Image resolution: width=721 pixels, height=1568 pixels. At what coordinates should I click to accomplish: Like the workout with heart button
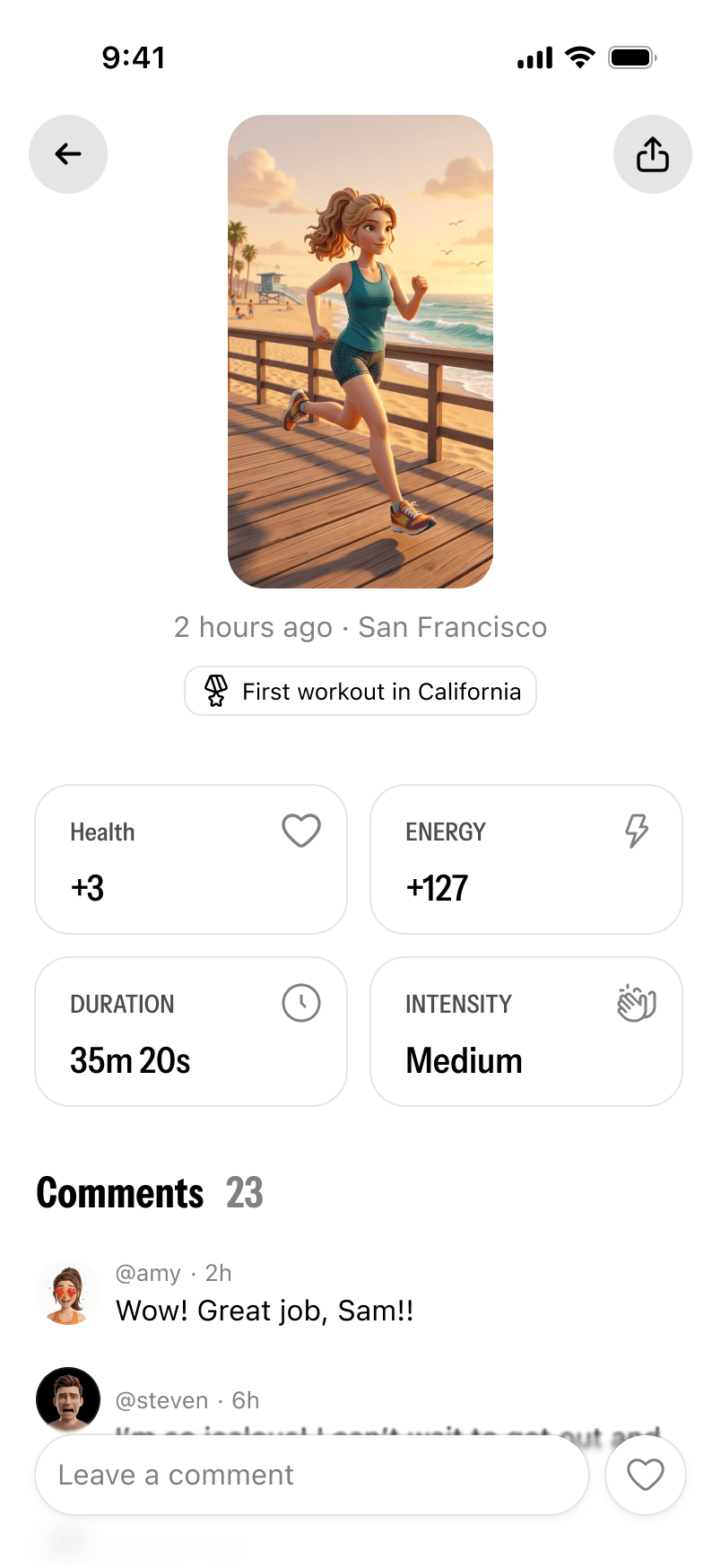pyautogui.click(x=646, y=1475)
